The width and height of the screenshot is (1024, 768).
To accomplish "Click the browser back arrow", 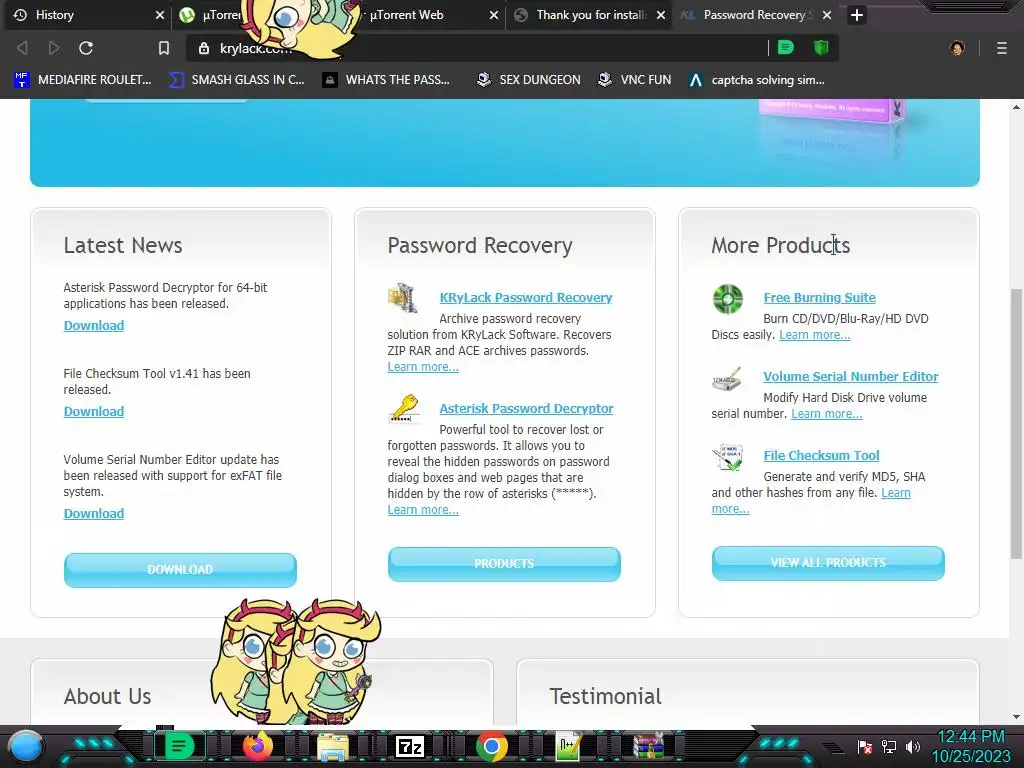I will 22,48.
